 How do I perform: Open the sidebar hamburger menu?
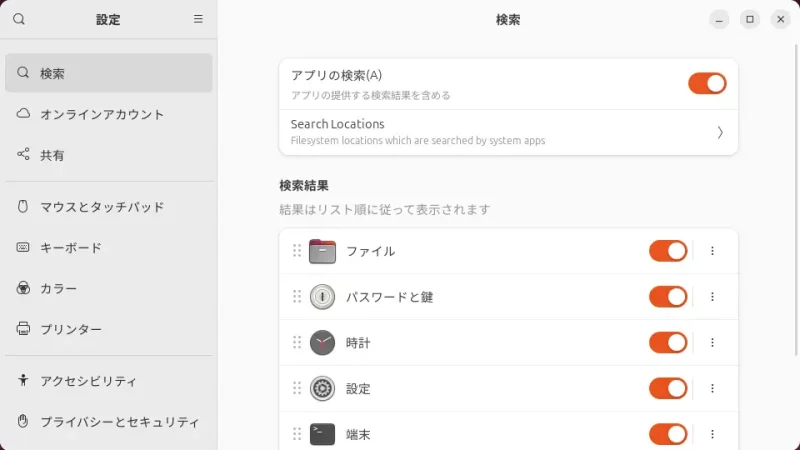point(198,19)
